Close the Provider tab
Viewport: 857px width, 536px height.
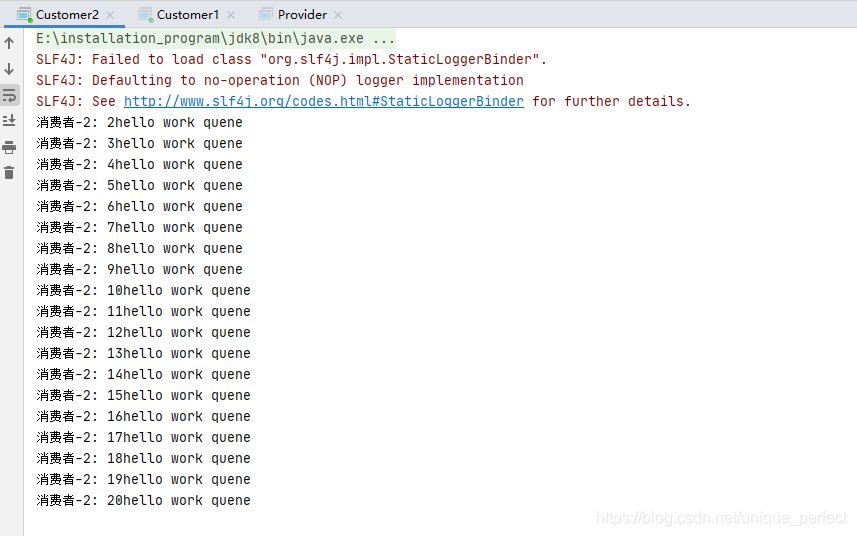click(338, 15)
